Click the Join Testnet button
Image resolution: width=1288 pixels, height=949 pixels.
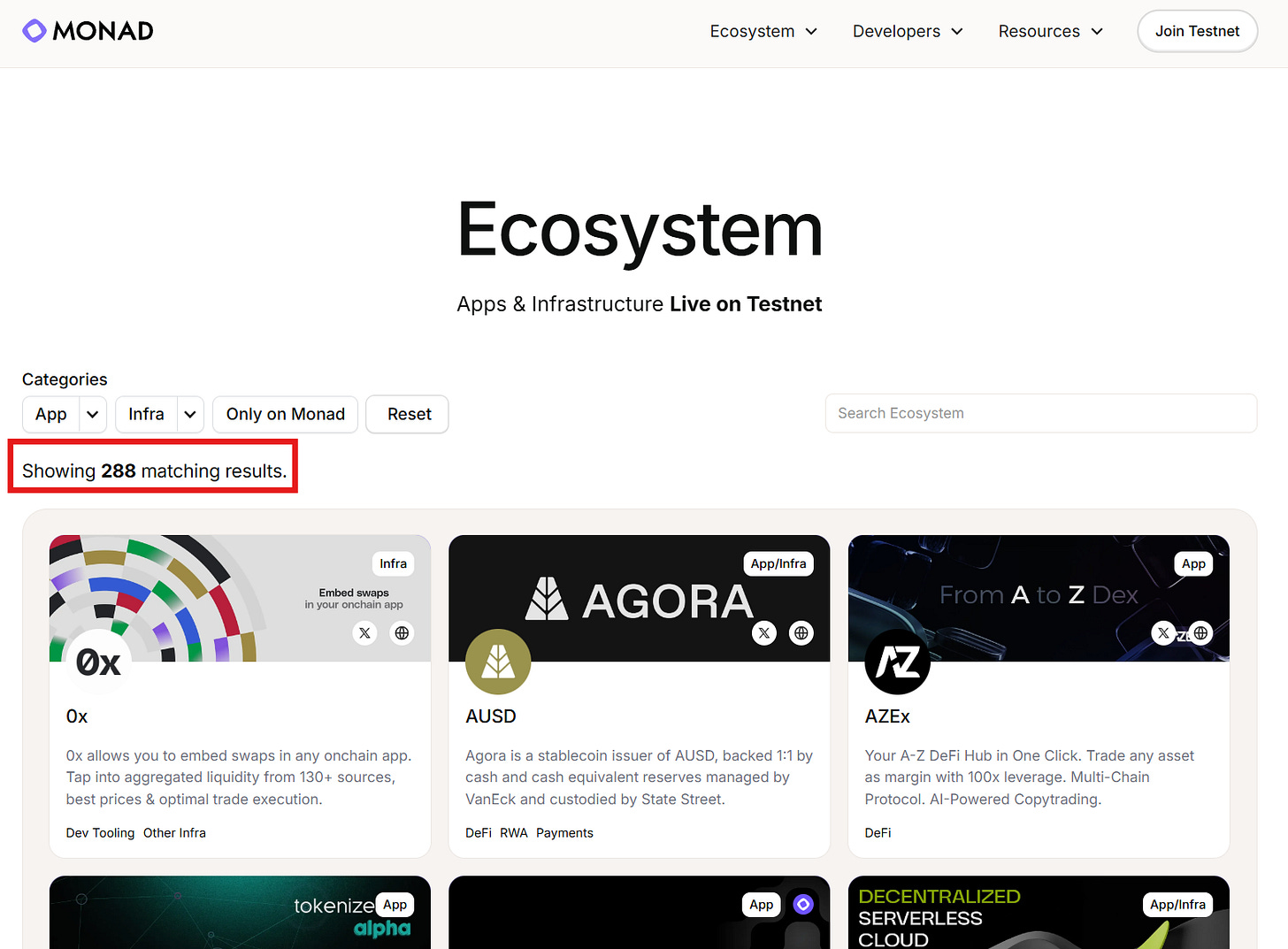tap(1198, 31)
